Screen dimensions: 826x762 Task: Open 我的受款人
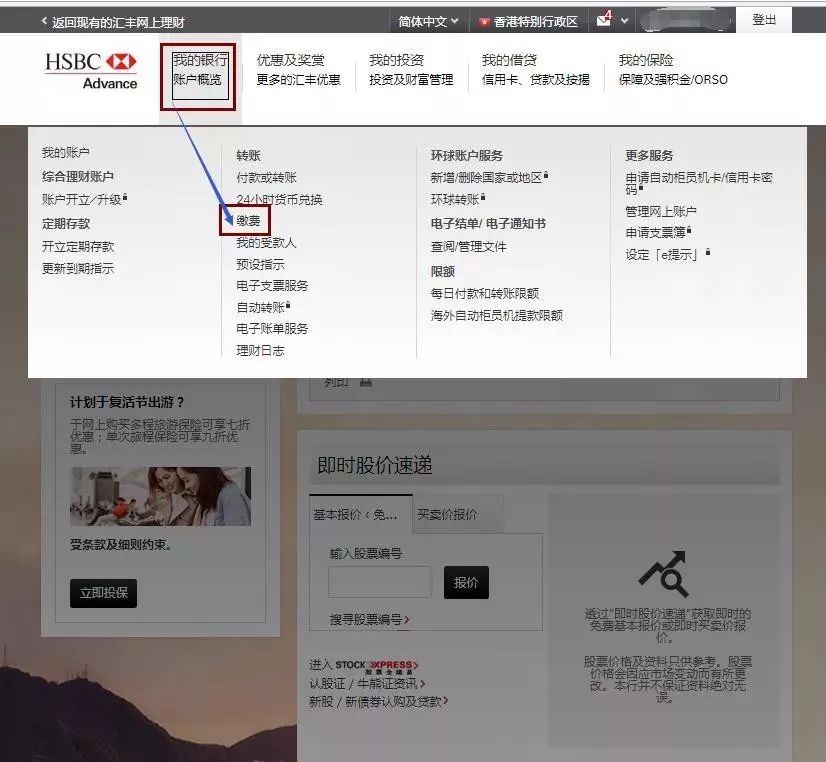click(x=266, y=243)
